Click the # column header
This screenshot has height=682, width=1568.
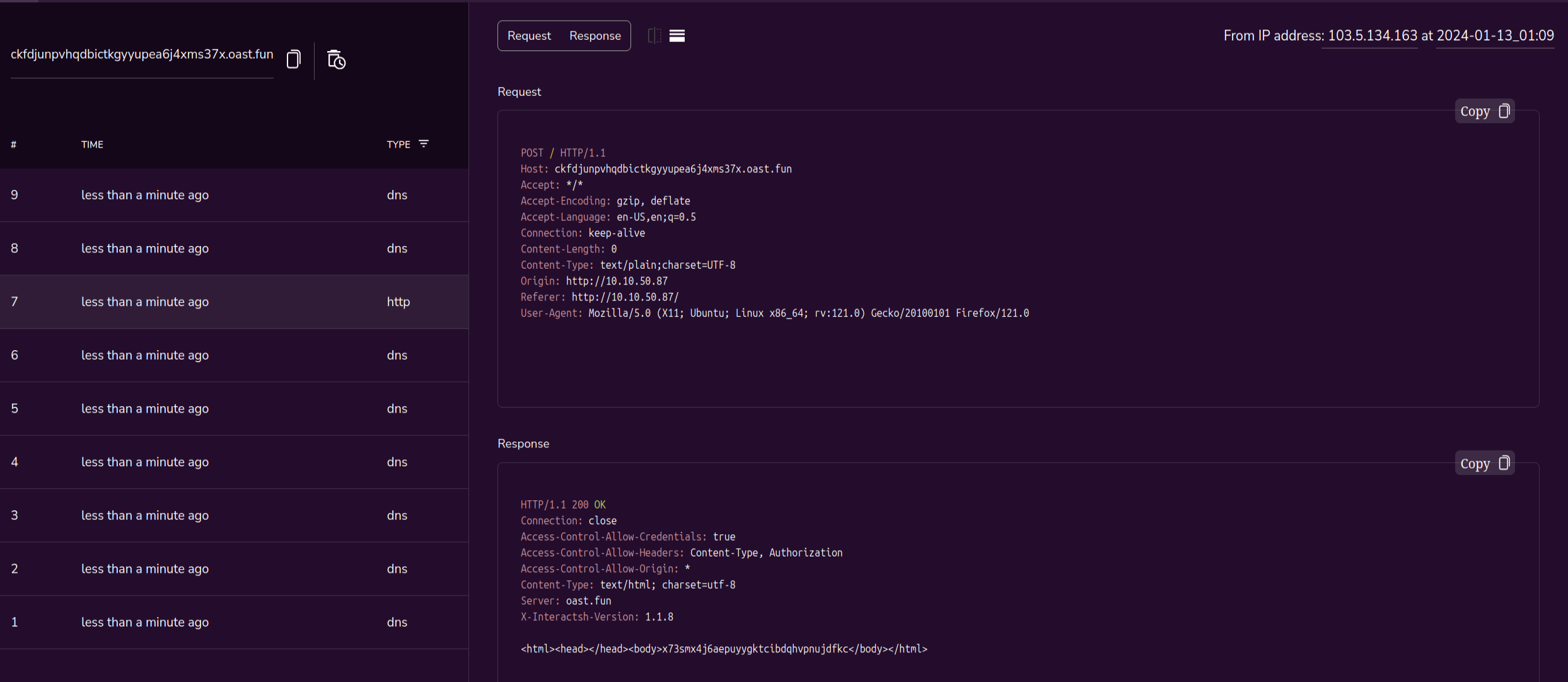point(14,144)
